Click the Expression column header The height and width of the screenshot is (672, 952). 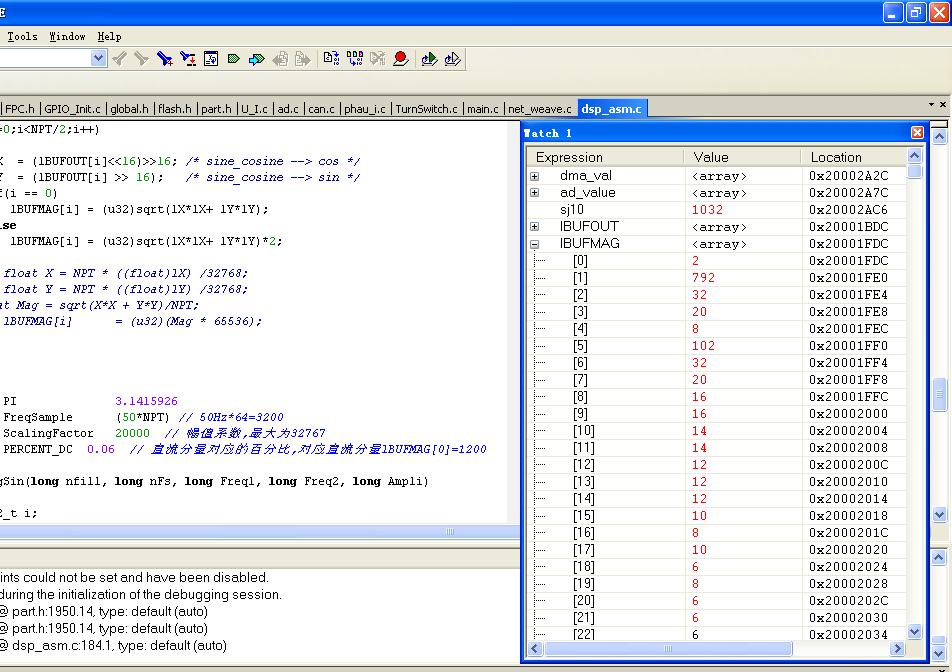(605, 157)
